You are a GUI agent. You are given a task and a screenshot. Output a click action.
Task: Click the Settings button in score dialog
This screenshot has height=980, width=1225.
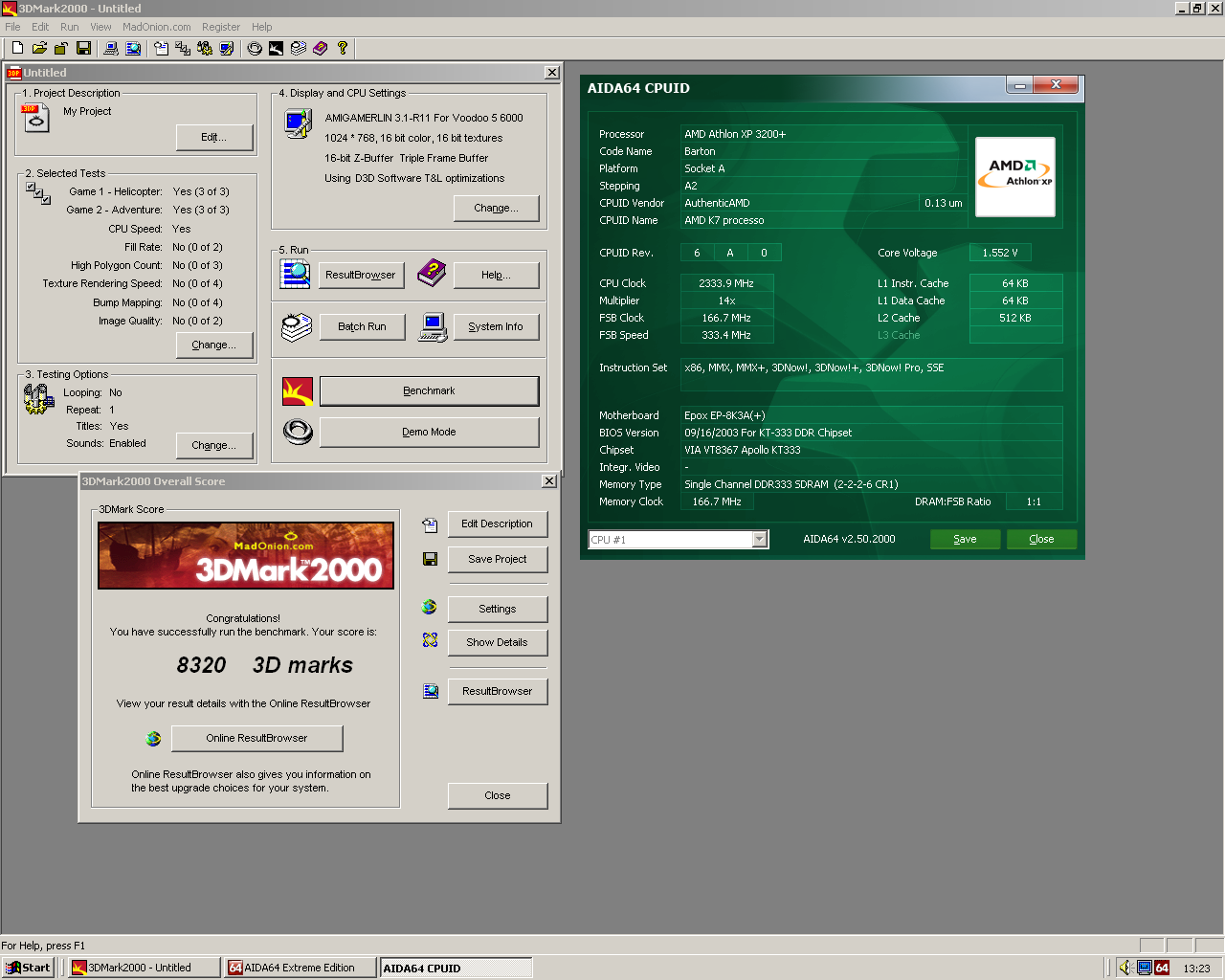click(x=498, y=610)
